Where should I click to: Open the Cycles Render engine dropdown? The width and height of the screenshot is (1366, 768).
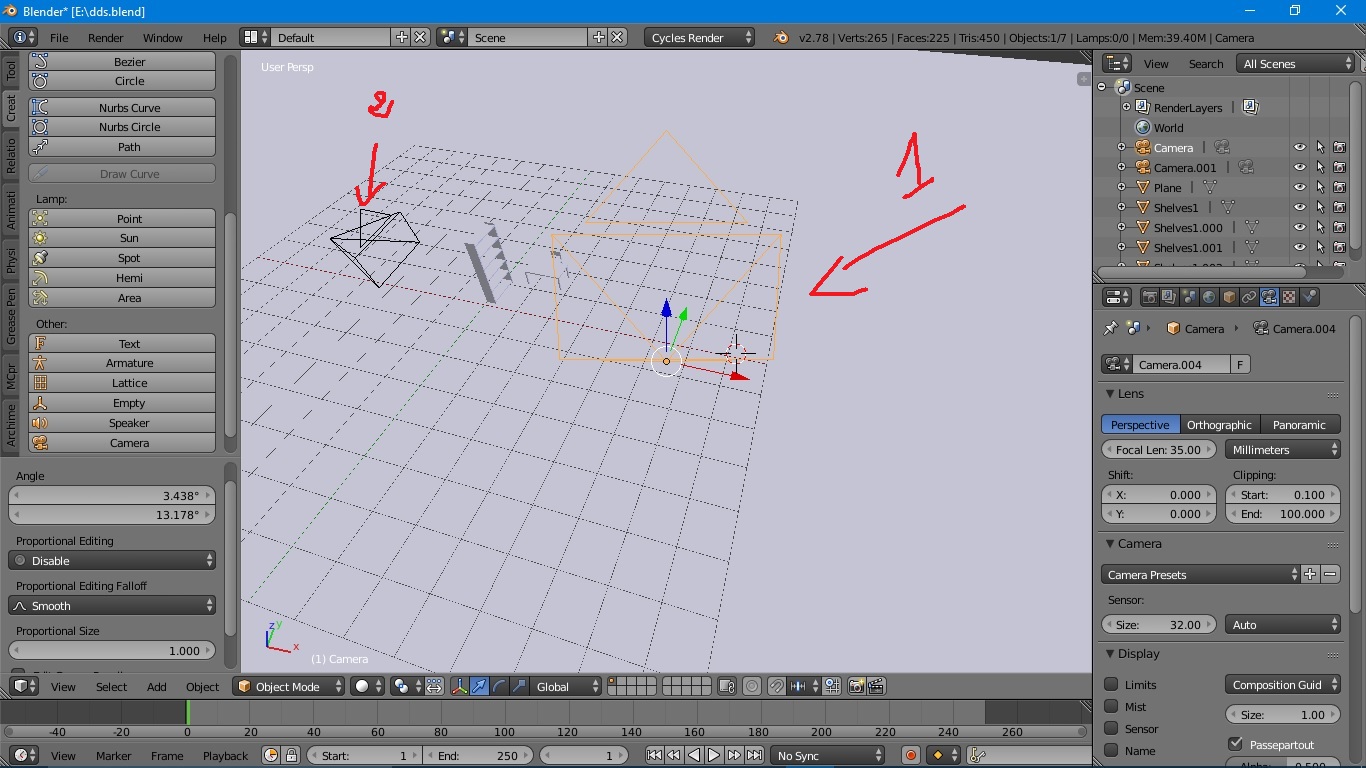click(700, 37)
